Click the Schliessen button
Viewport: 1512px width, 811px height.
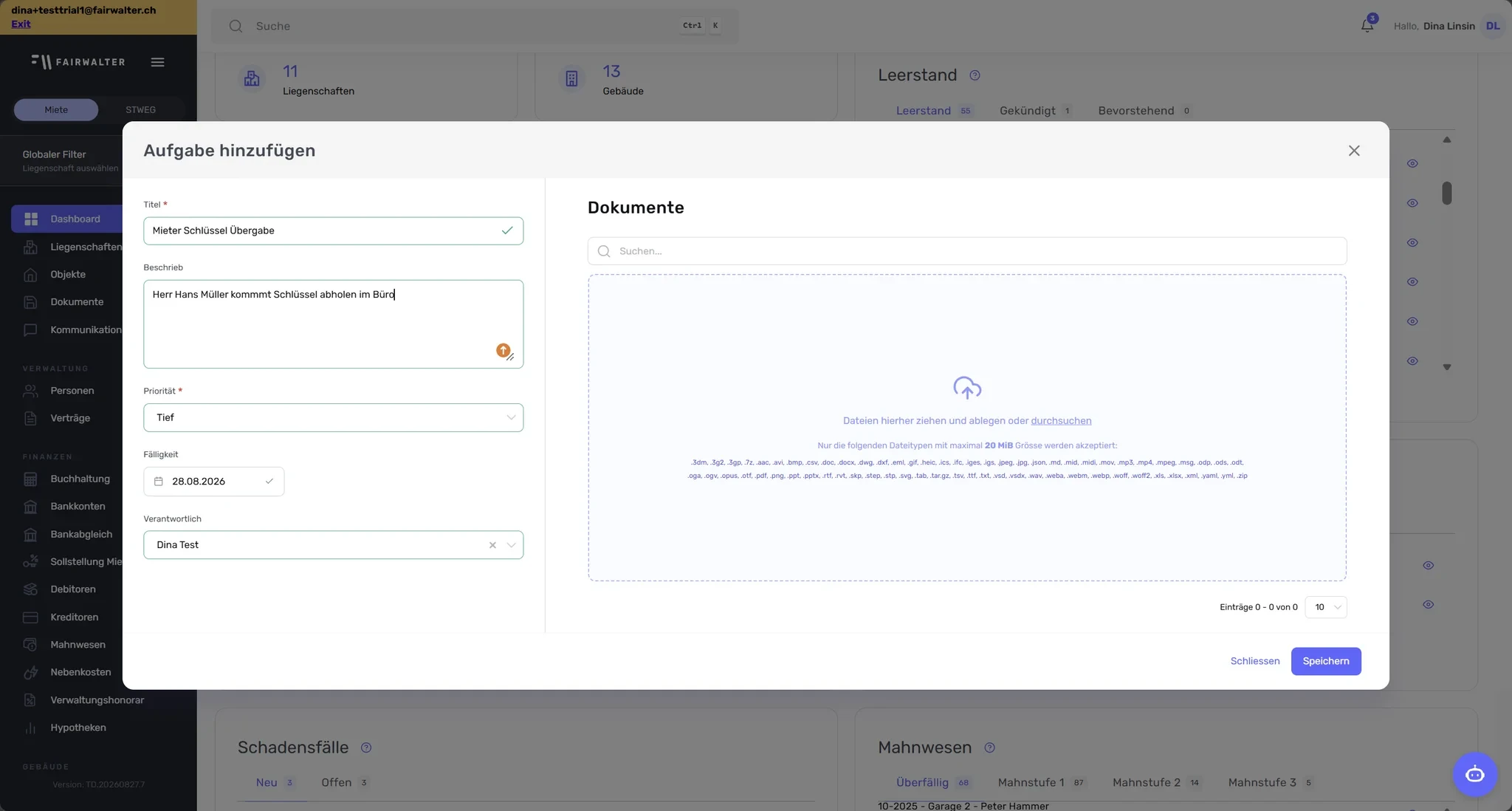pyautogui.click(x=1254, y=661)
